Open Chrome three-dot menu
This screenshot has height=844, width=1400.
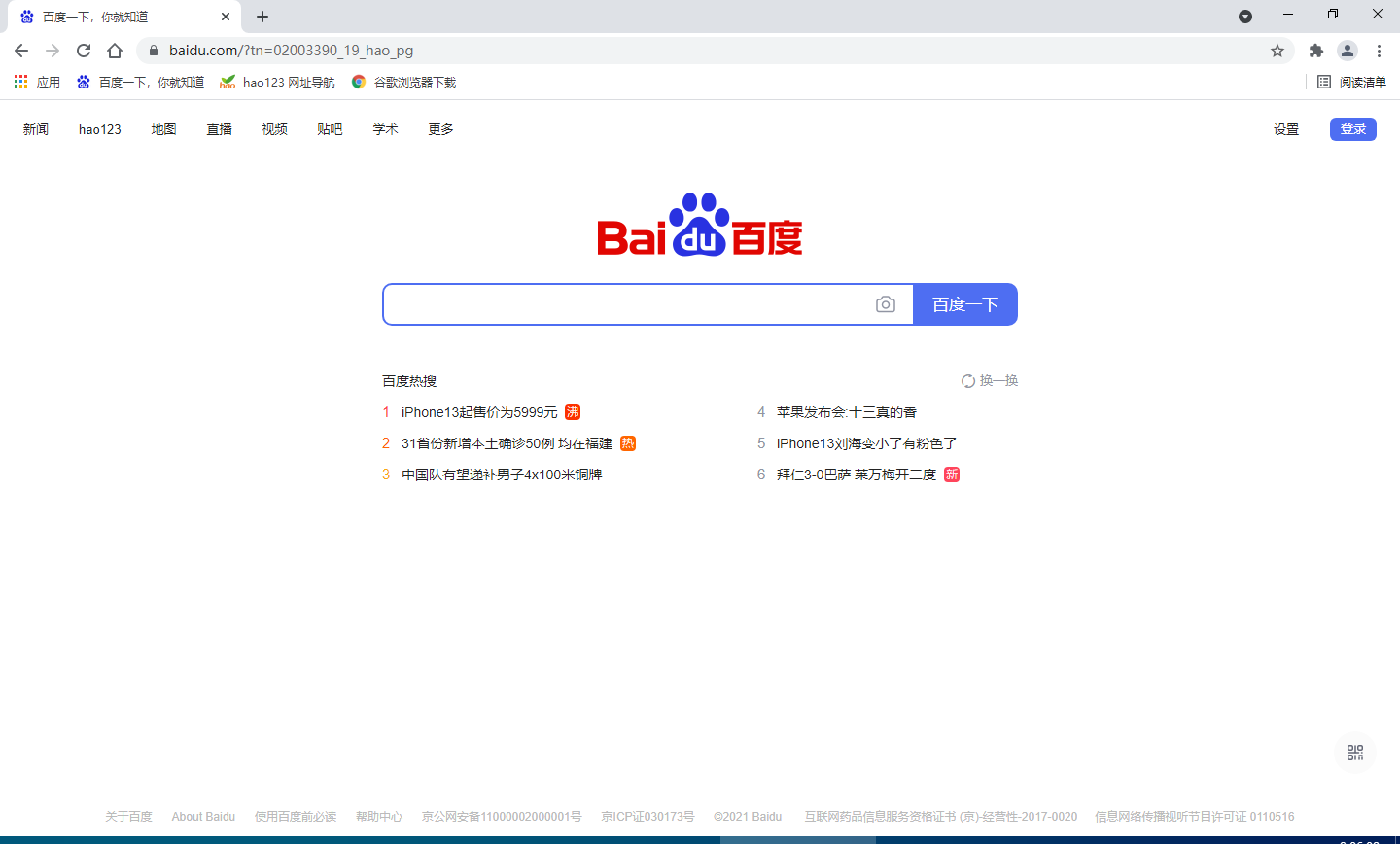click(1379, 51)
